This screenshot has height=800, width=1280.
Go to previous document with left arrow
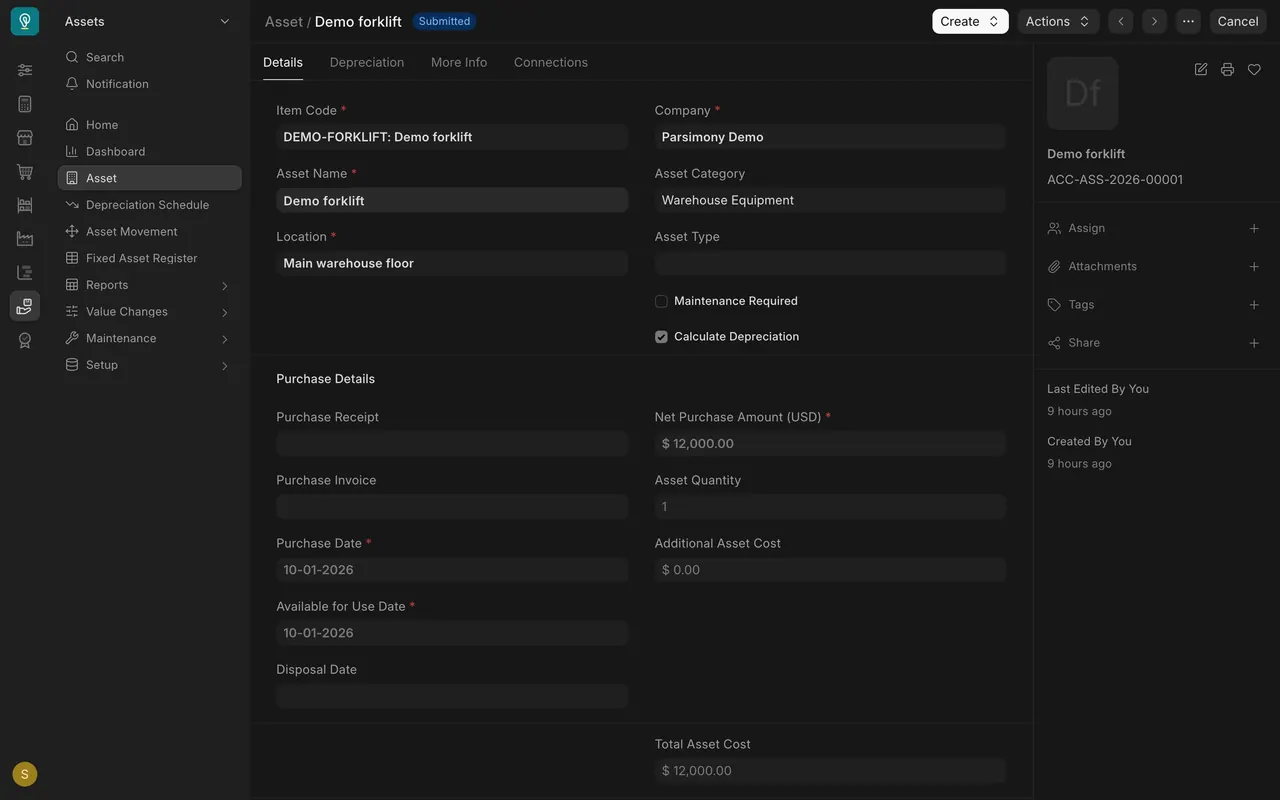tap(1121, 21)
